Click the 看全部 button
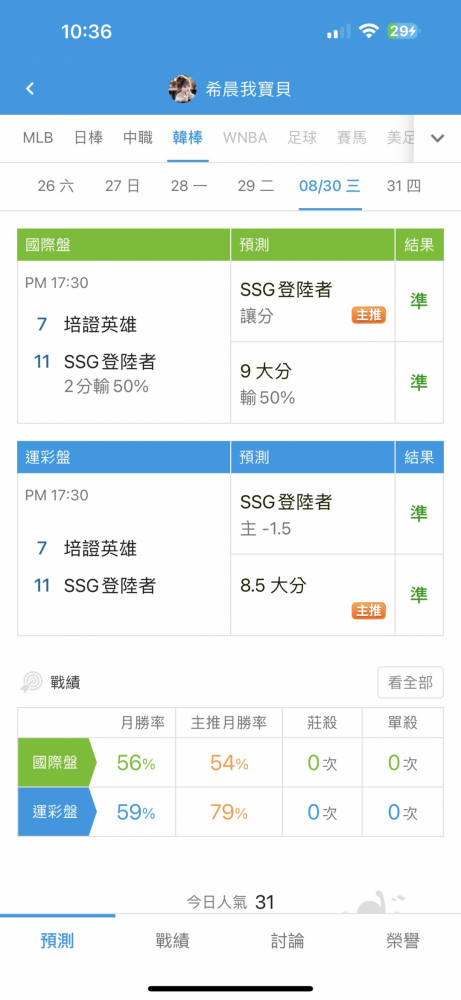The width and height of the screenshot is (461, 1000). [410, 682]
